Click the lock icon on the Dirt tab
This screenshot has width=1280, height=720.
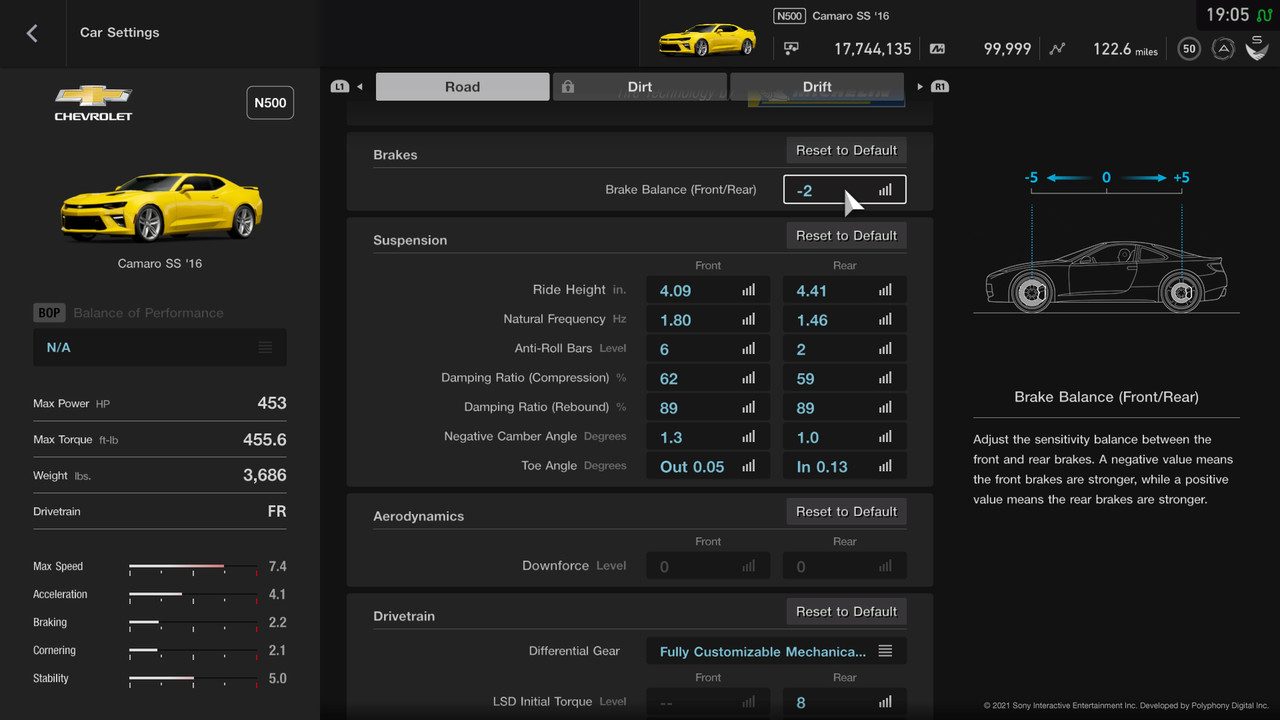(568, 87)
